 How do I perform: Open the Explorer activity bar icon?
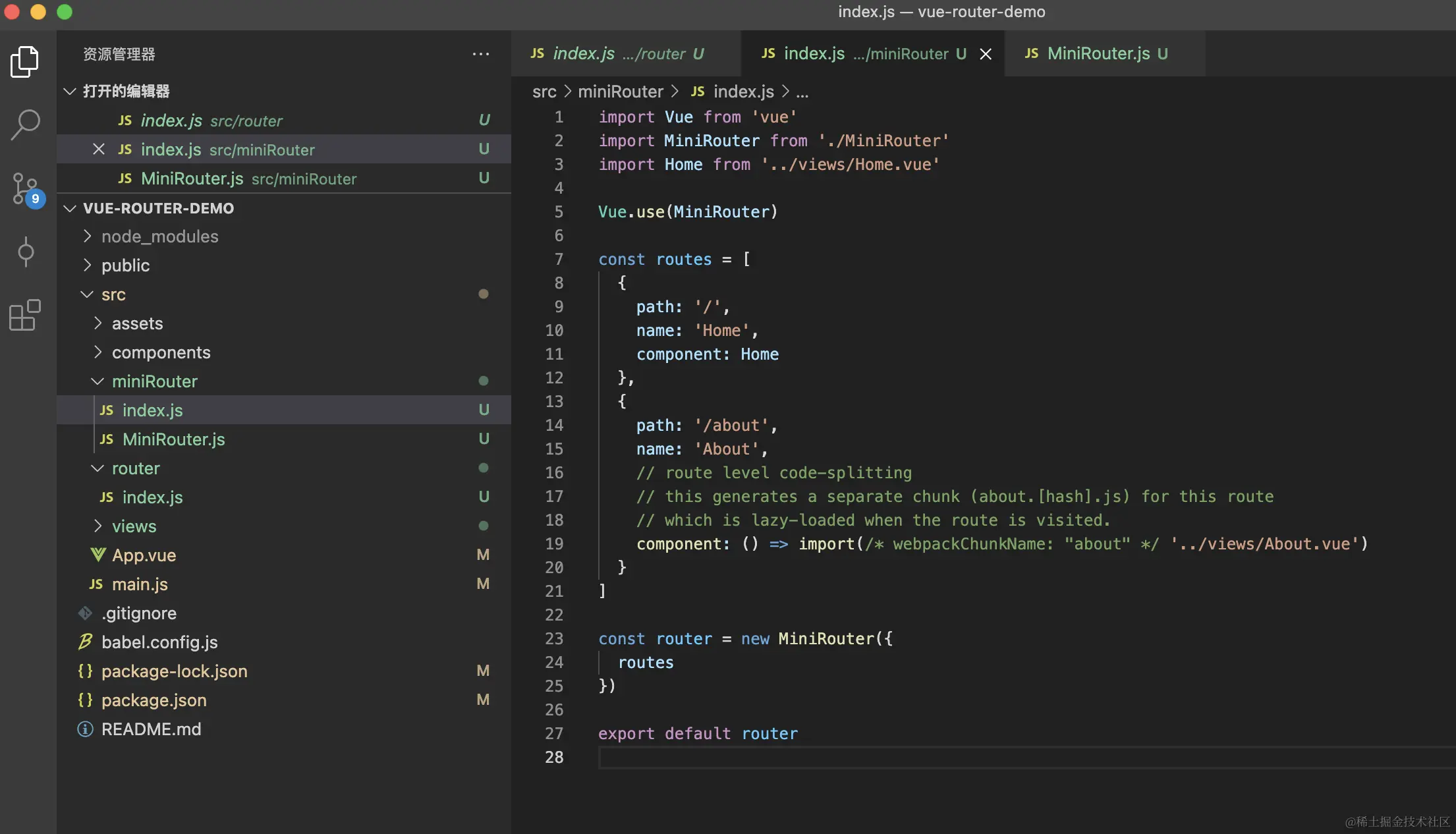[25, 62]
